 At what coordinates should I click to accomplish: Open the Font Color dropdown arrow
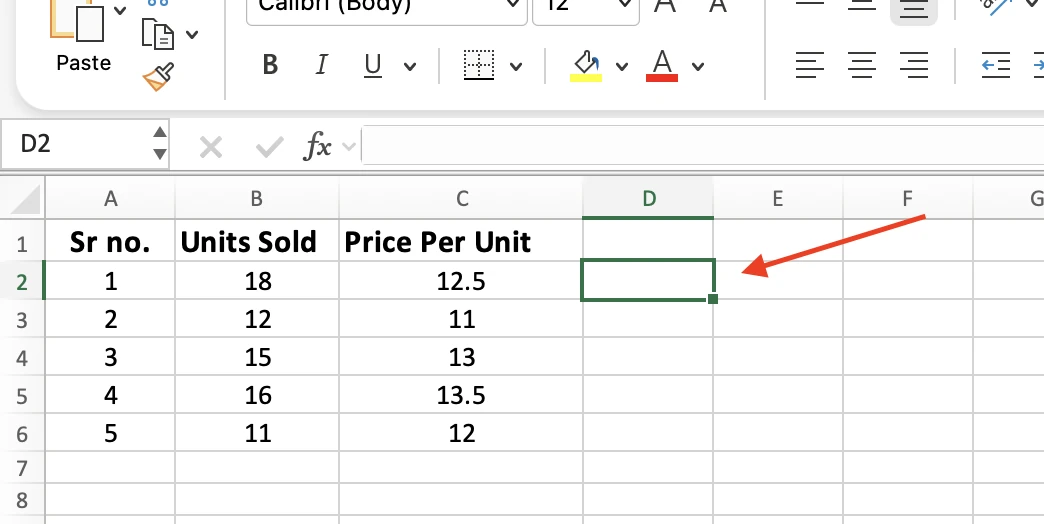coord(698,66)
